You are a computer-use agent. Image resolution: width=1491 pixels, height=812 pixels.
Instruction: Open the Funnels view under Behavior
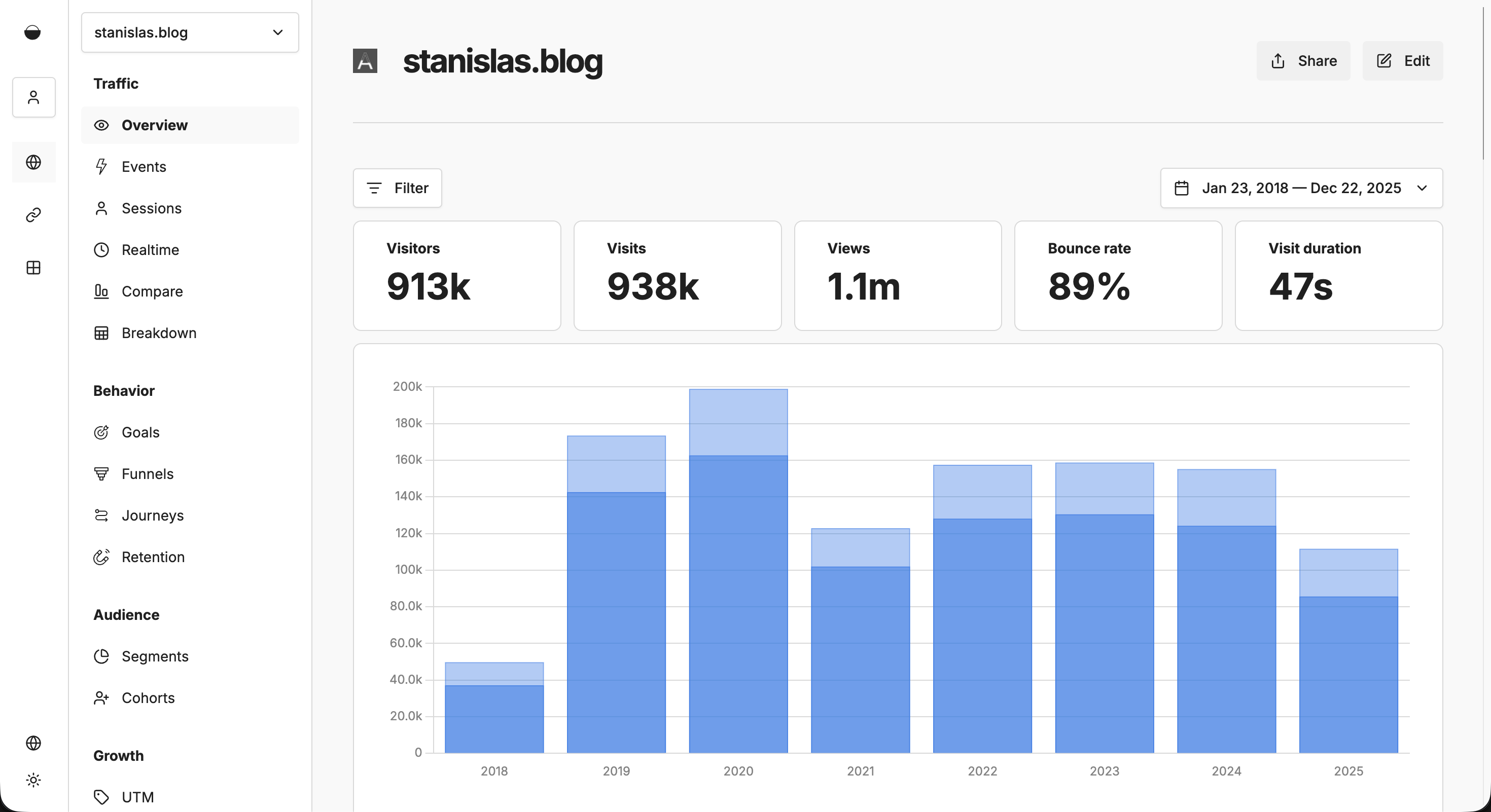[147, 473]
